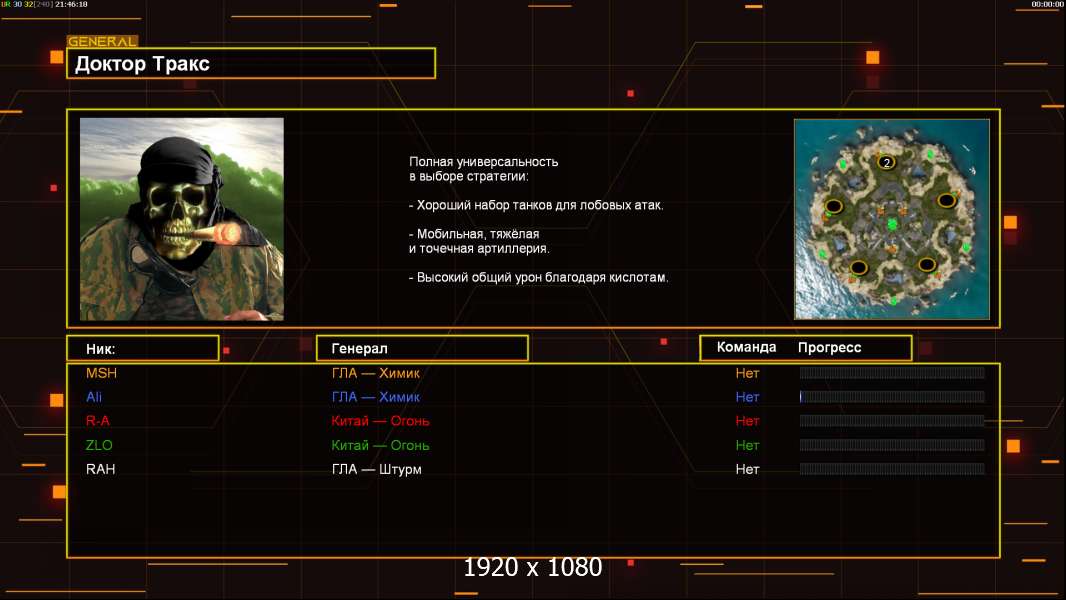This screenshot has width=1066, height=600.
Task: Click R-A loading progress bar
Action: (x=892, y=421)
